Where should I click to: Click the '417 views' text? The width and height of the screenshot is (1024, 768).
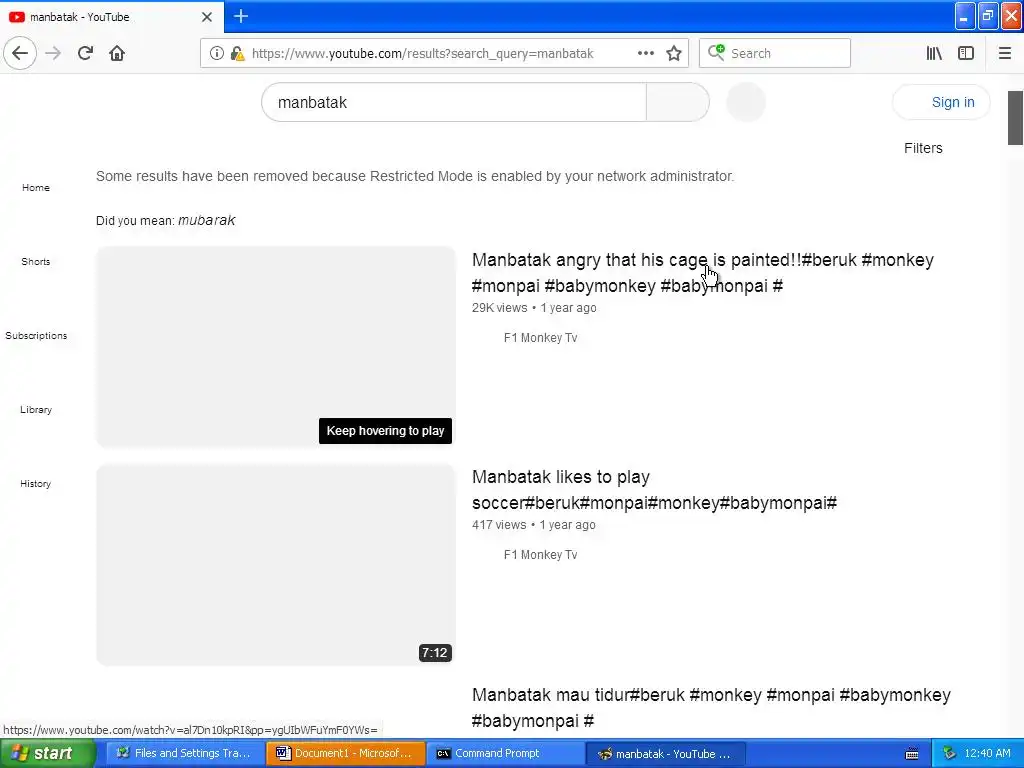(499, 524)
